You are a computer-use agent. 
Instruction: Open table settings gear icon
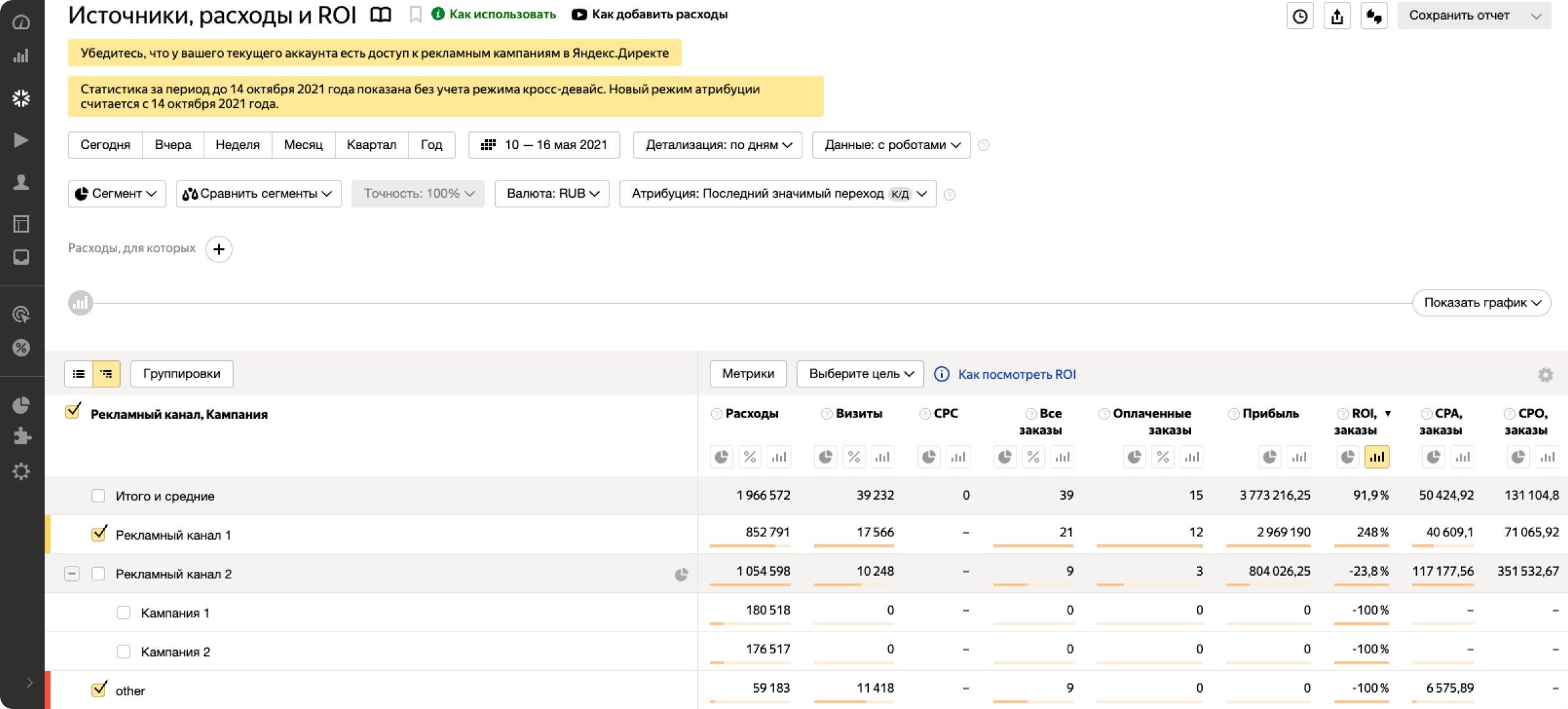tap(1545, 374)
